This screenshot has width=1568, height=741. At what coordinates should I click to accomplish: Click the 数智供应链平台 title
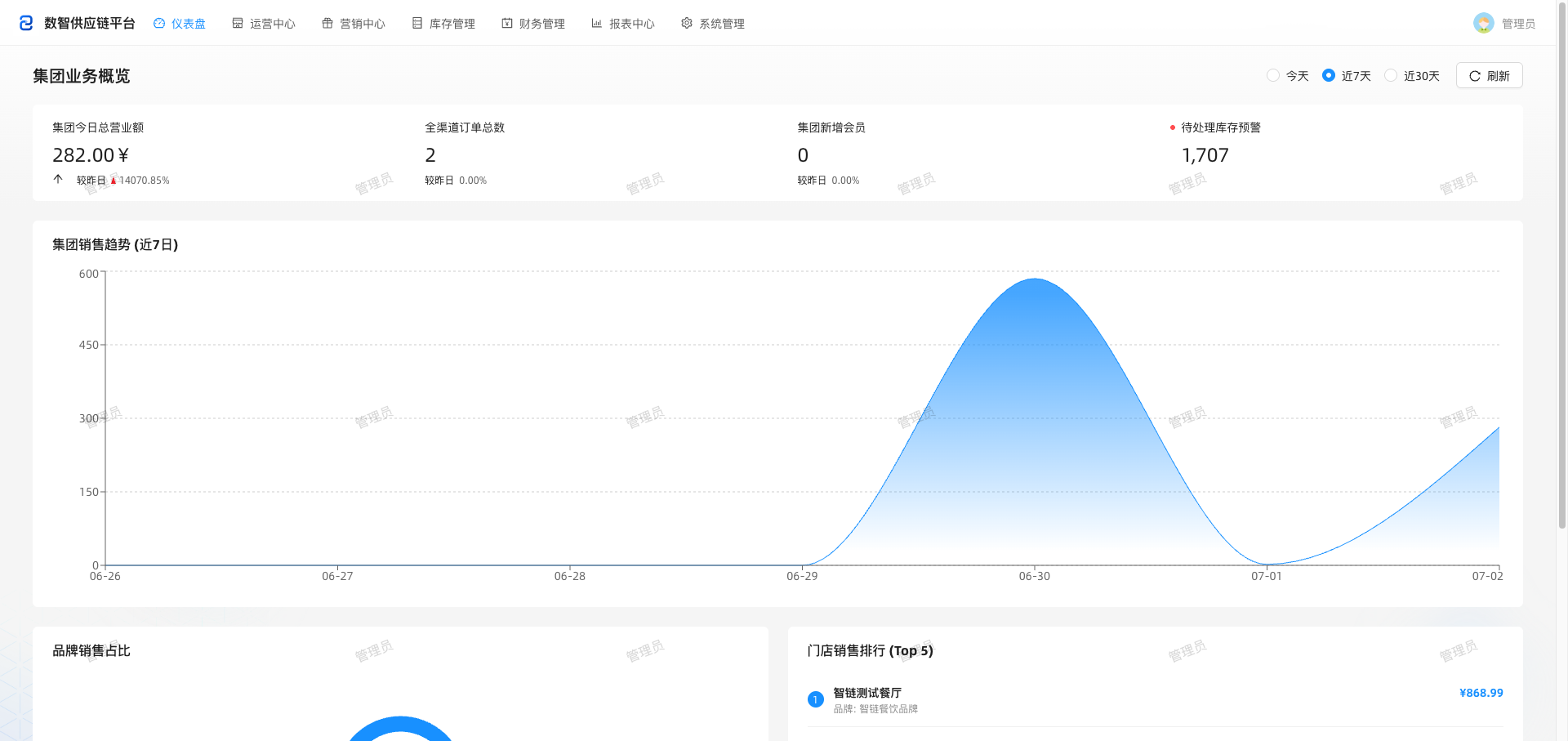tap(90, 23)
